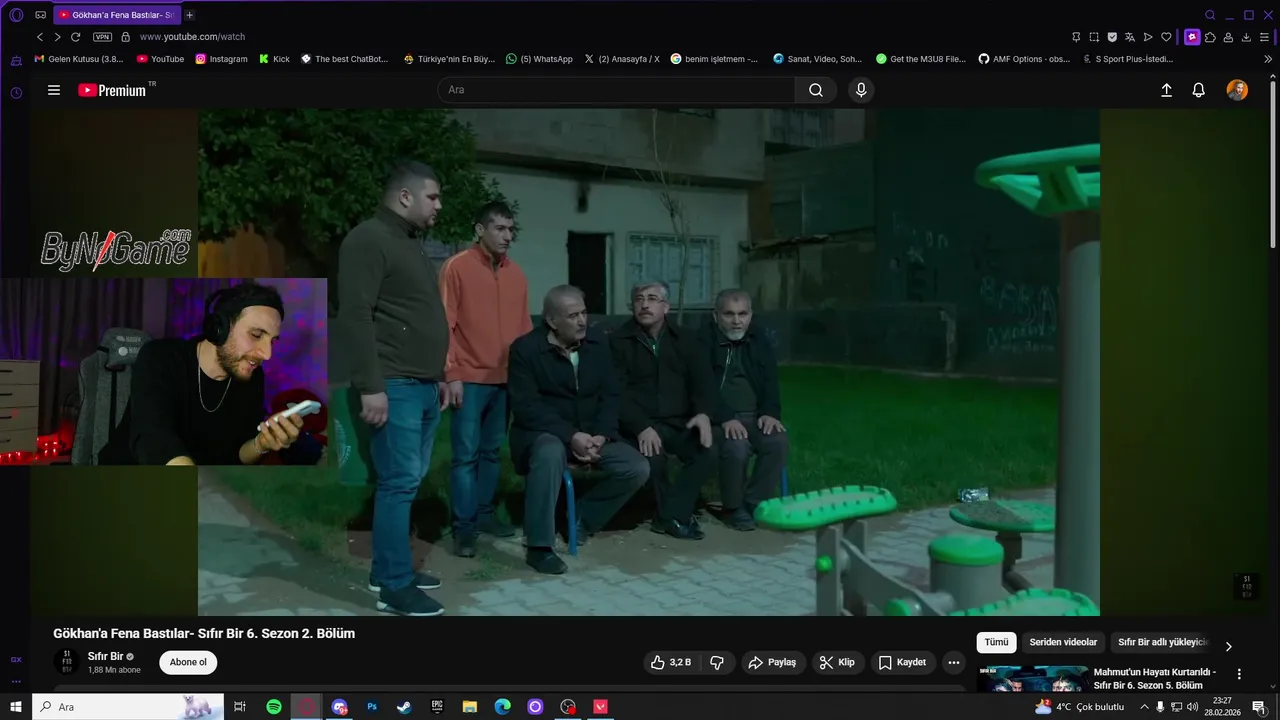Viewport: 1280px width, 720px height.
Task: Open the Opera GX menu logo
Action: tap(16, 15)
